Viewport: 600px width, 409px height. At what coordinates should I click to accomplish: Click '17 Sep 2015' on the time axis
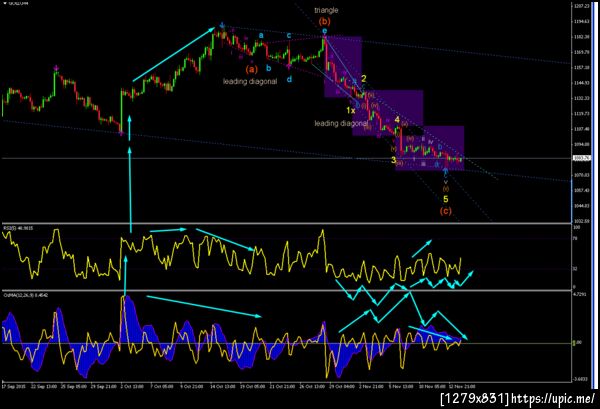(x=14, y=386)
